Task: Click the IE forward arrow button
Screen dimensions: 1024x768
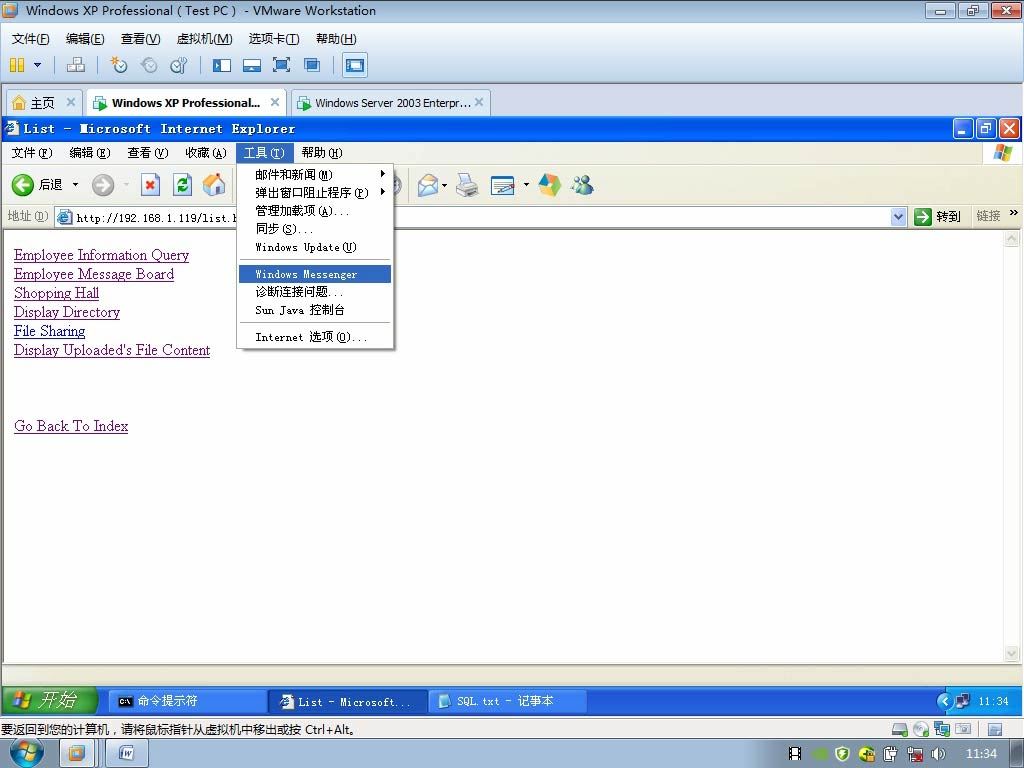Action: [103, 185]
